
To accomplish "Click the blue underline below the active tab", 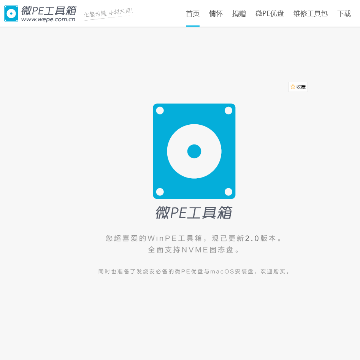I will point(193,26).
